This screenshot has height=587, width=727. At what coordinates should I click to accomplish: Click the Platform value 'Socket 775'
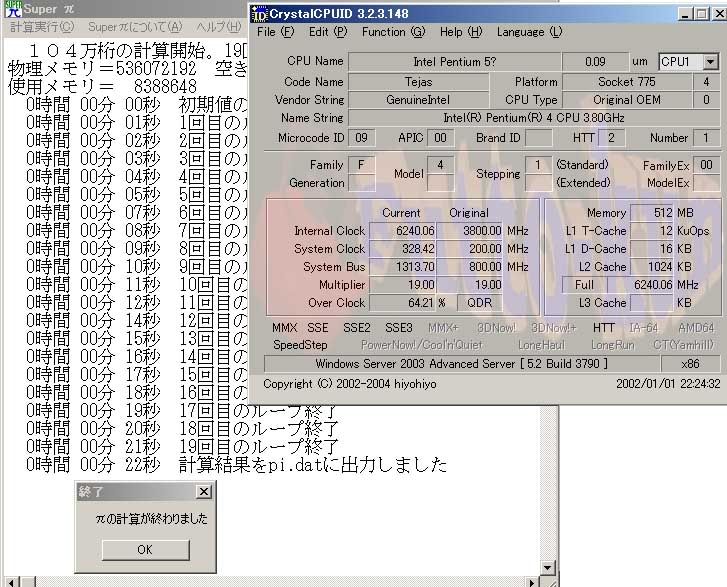click(x=627, y=82)
